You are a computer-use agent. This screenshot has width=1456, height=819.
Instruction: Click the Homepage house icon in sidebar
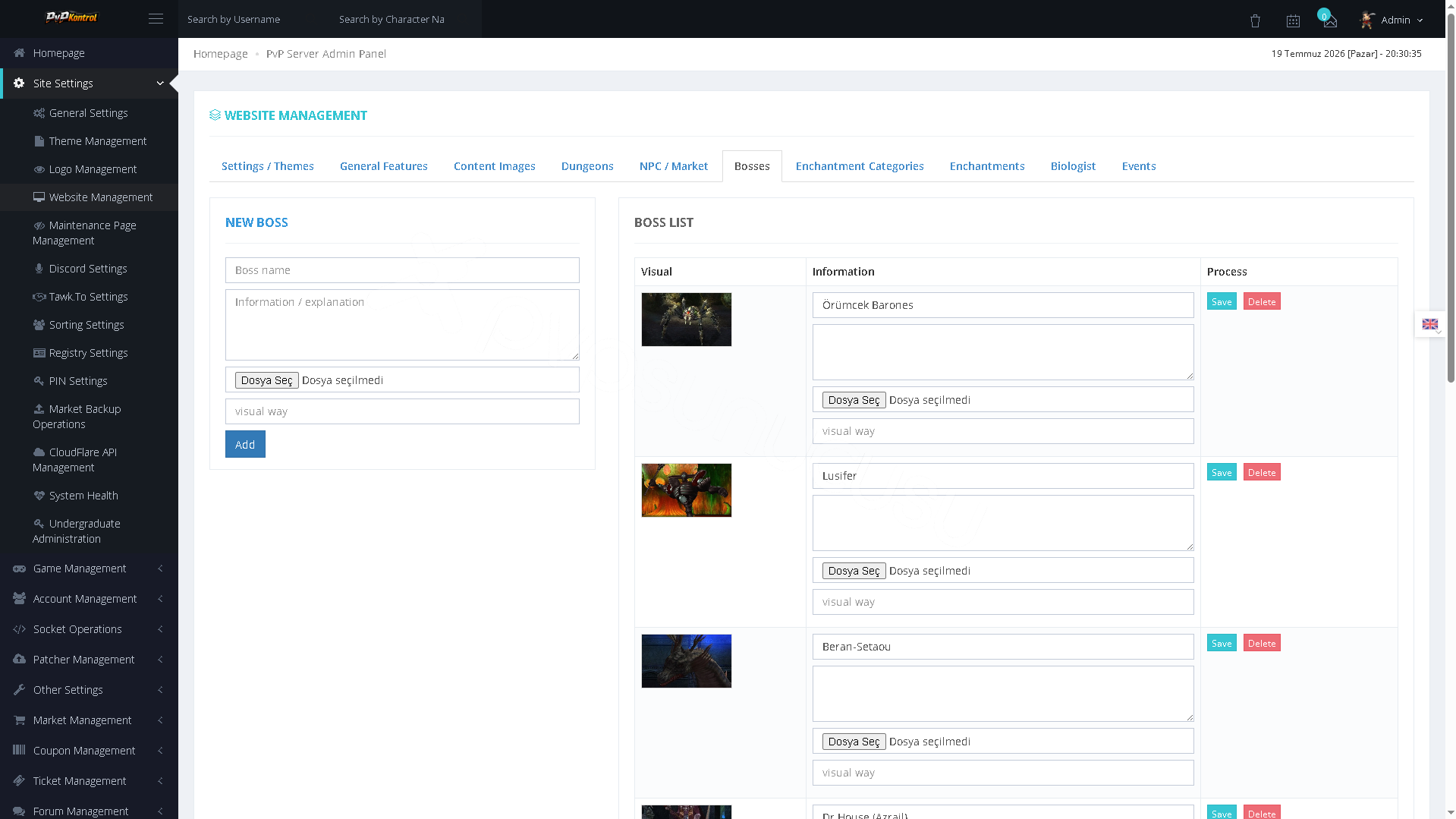coord(20,52)
